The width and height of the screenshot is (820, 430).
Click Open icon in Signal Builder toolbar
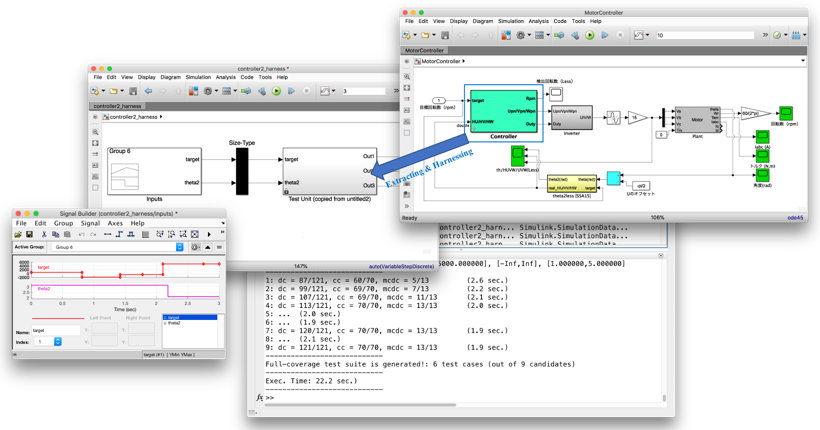pos(18,234)
